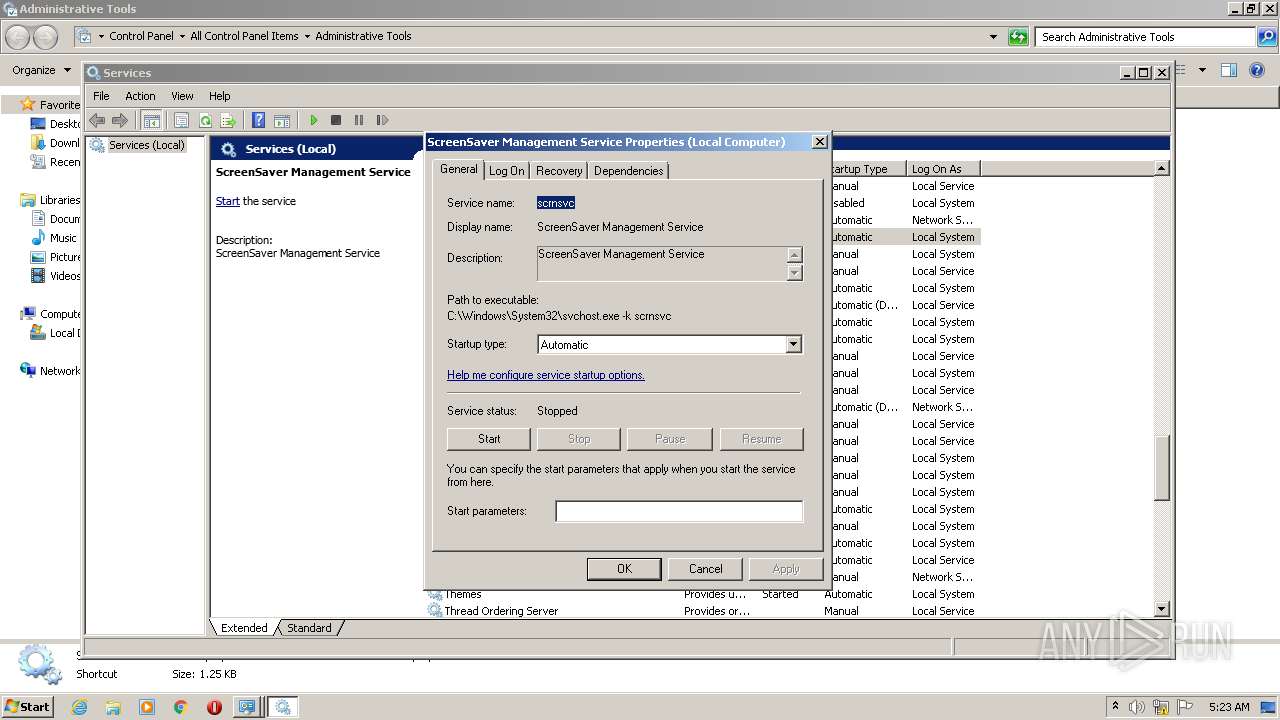Click description box up scroll arrow

coord(795,255)
